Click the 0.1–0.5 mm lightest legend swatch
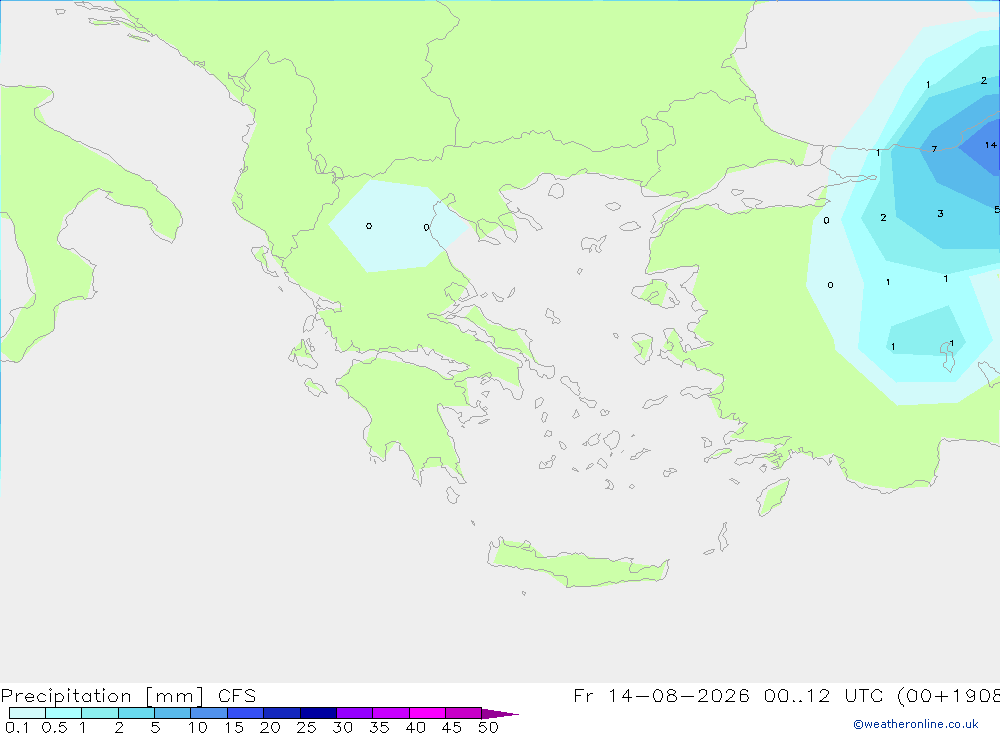Viewport: 1000px width, 733px height. (x=27, y=713)
